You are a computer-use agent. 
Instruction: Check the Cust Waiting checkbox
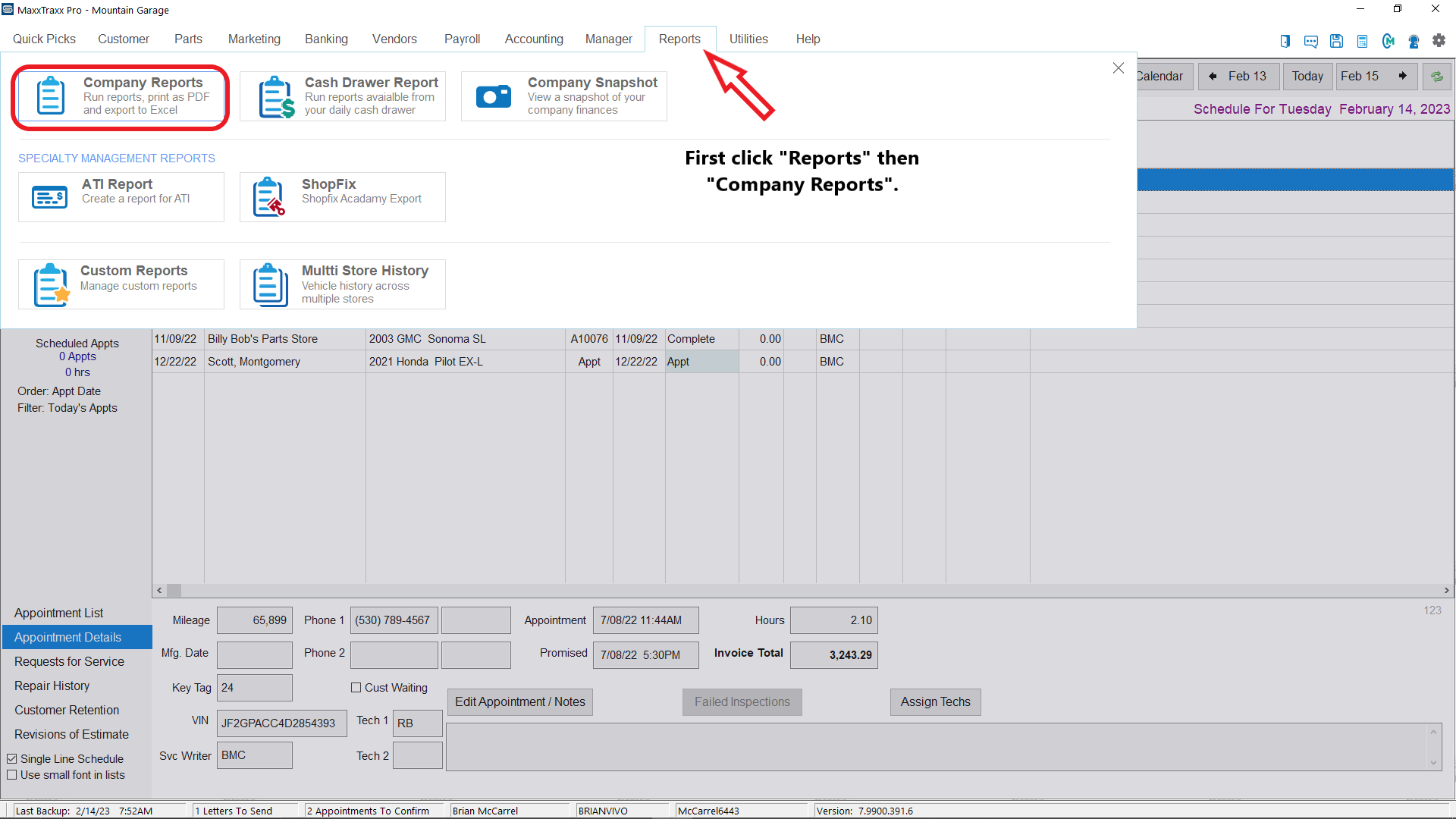click(356, 688)
